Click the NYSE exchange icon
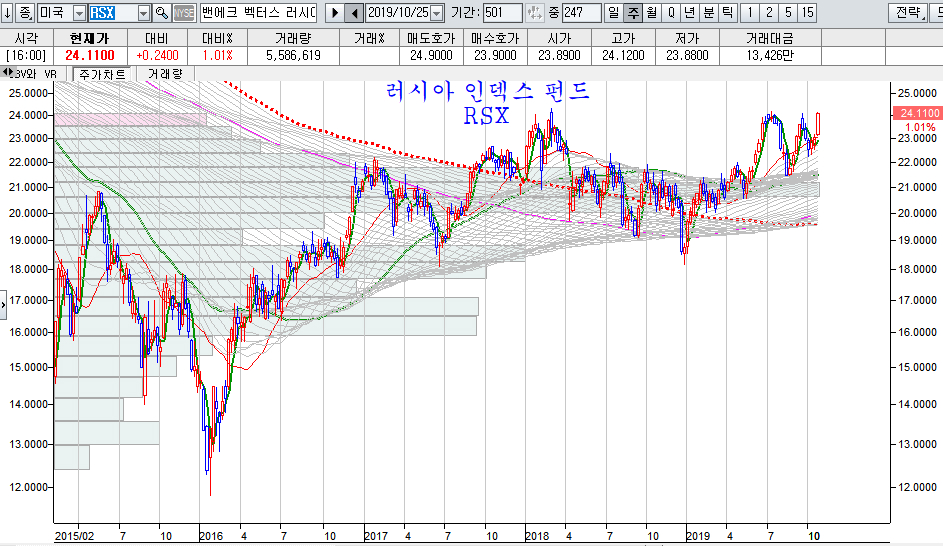Image resolution: width=943 pixels, height=546 pixels. [x=184, y=13]
